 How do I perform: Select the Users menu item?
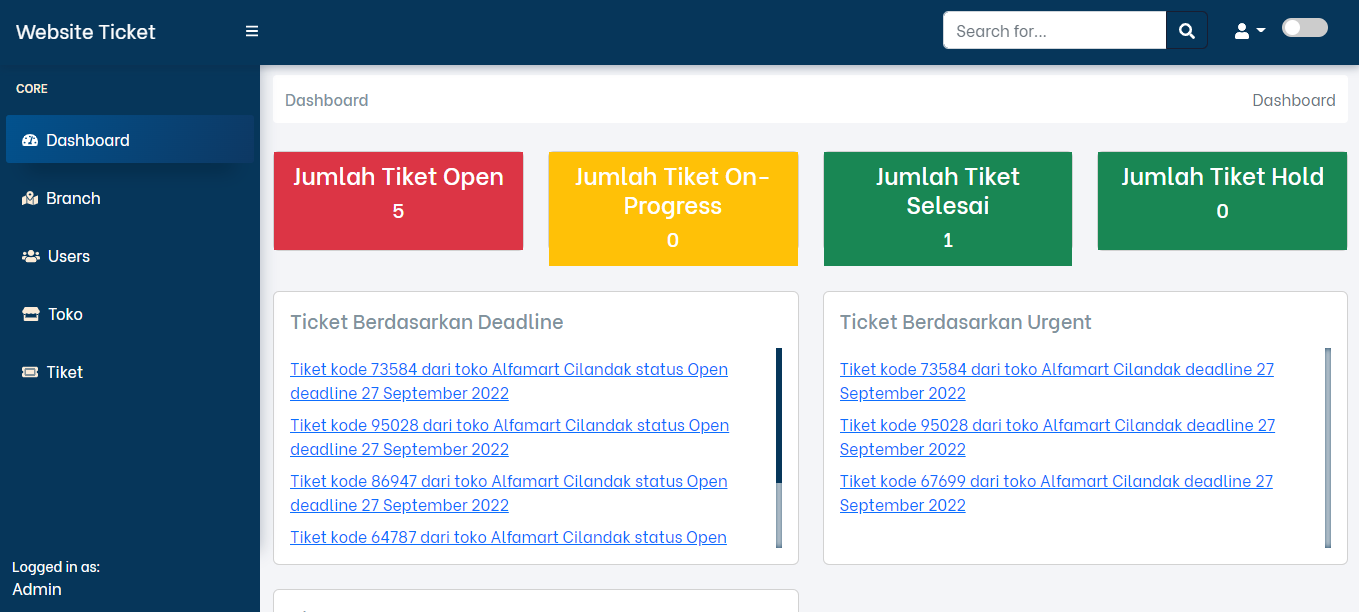point(69,256)
